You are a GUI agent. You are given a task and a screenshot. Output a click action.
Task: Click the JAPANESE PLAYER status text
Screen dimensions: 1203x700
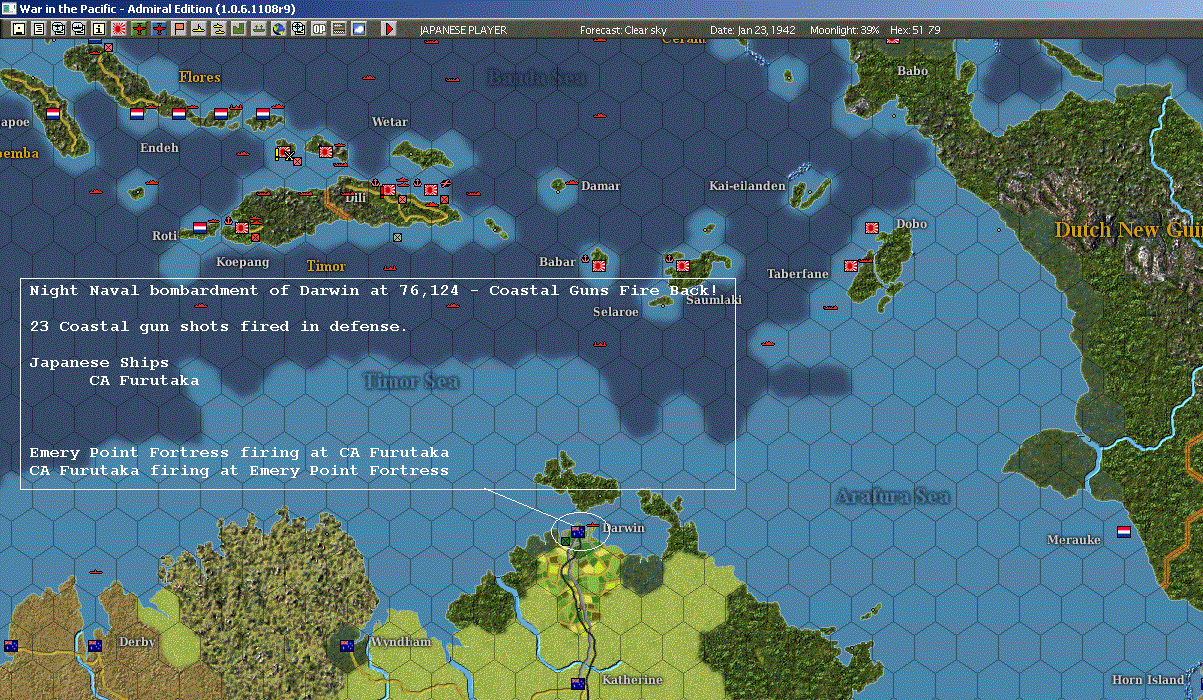pos(463,30)
